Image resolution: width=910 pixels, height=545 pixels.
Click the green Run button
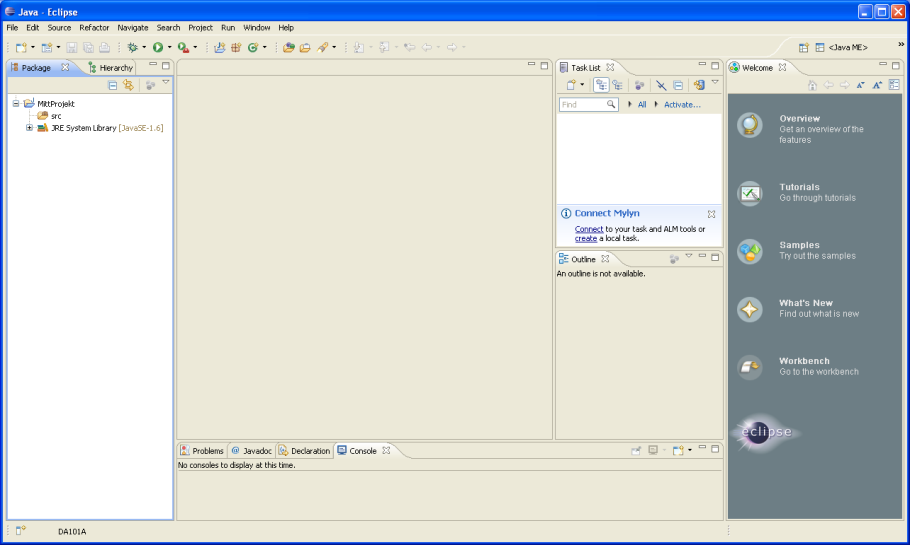[x=158, y=48]
